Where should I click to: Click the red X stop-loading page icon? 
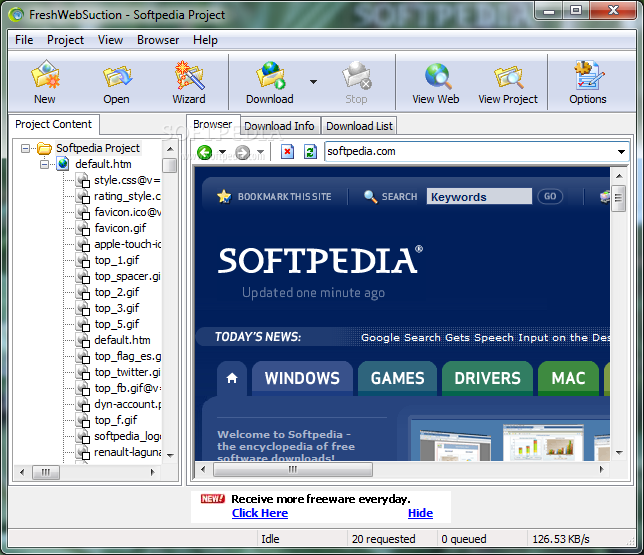tap(288, 152)
